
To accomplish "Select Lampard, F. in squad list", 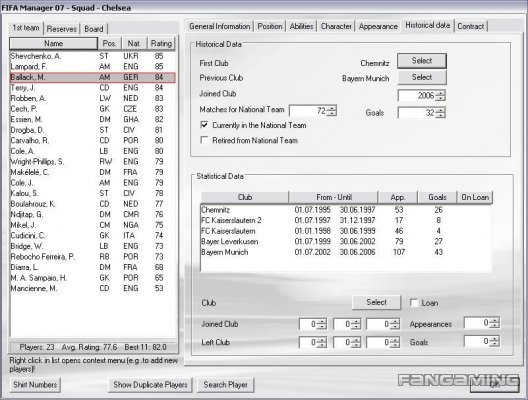I will (x=93, y=67).
